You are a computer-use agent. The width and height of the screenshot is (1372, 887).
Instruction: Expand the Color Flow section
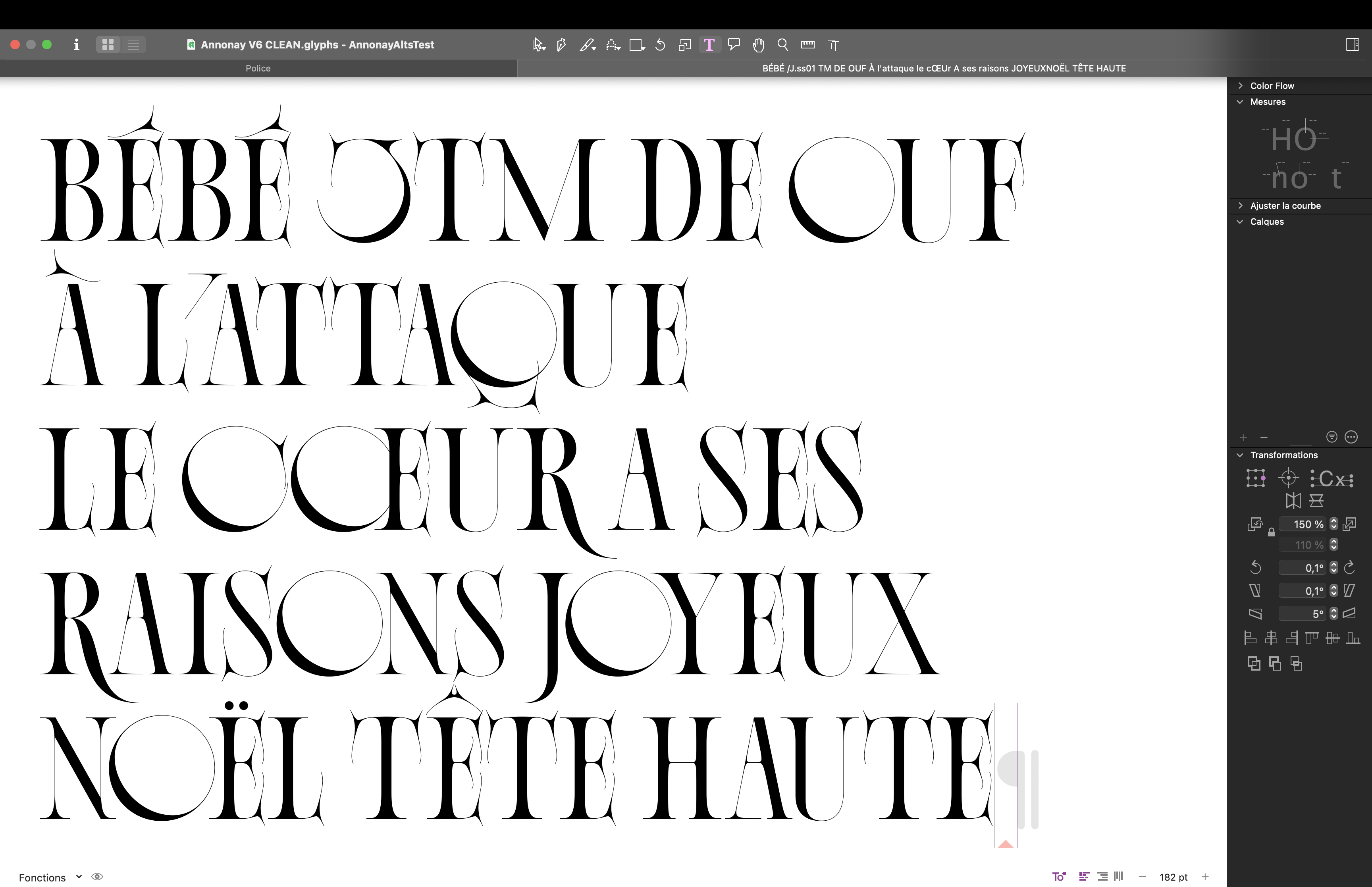point(1240,86)
